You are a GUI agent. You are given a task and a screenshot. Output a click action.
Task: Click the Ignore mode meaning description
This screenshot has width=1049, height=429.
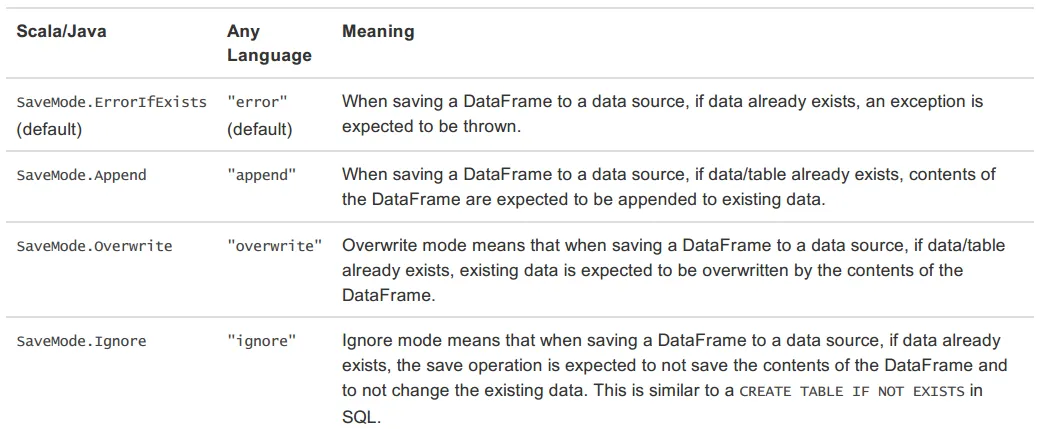674,378
